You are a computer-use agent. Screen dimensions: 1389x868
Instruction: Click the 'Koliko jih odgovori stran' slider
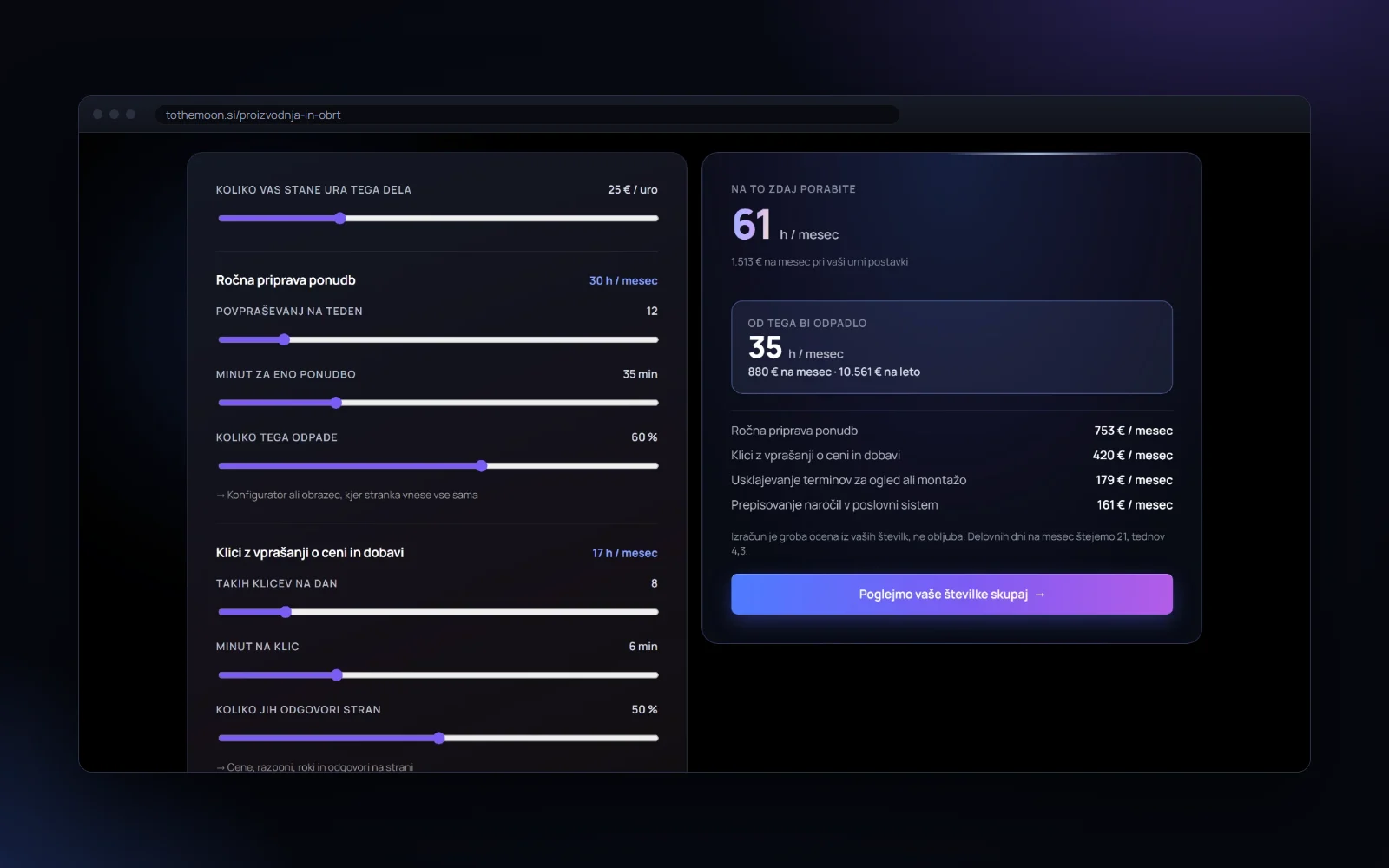(x=438, y=738)
